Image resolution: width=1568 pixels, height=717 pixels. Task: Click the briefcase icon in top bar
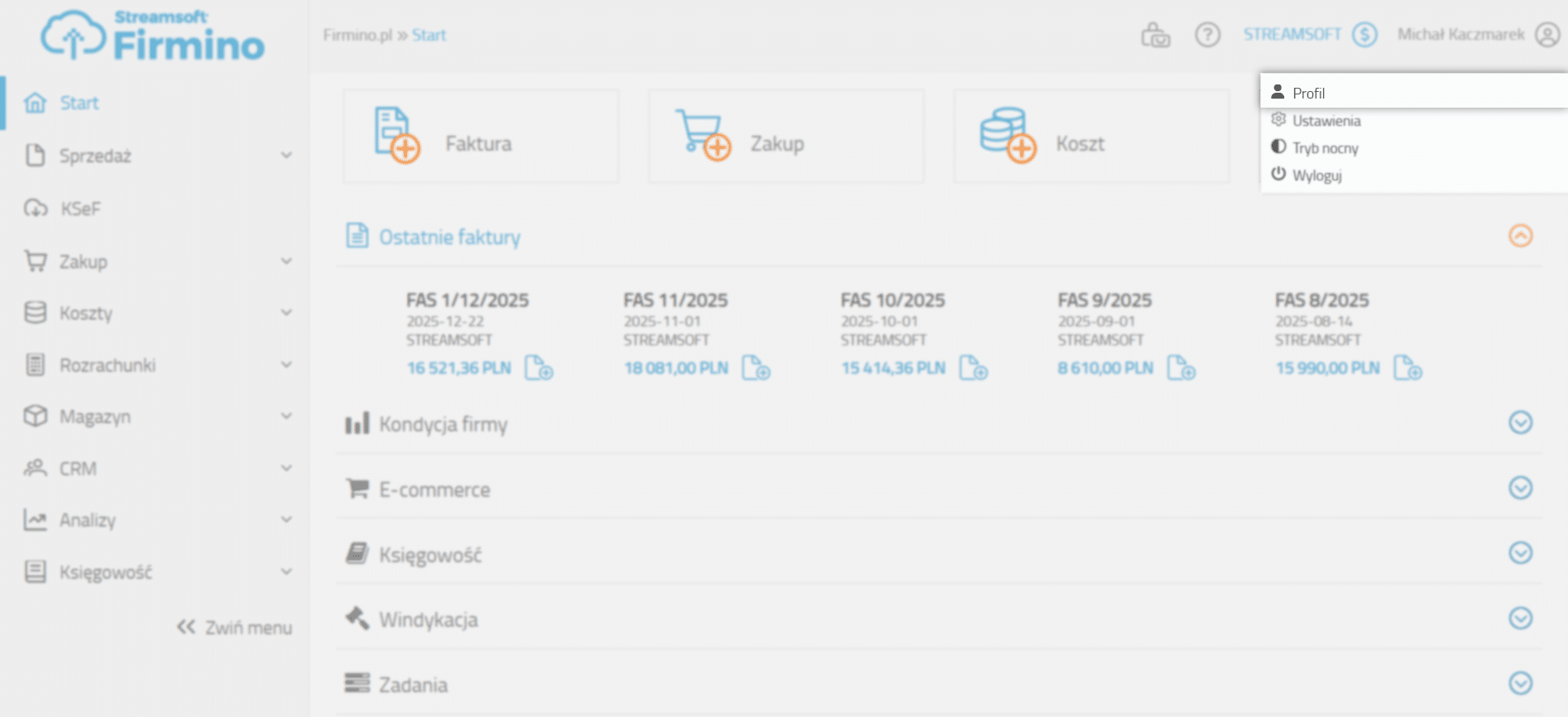tap(1155, 35)
